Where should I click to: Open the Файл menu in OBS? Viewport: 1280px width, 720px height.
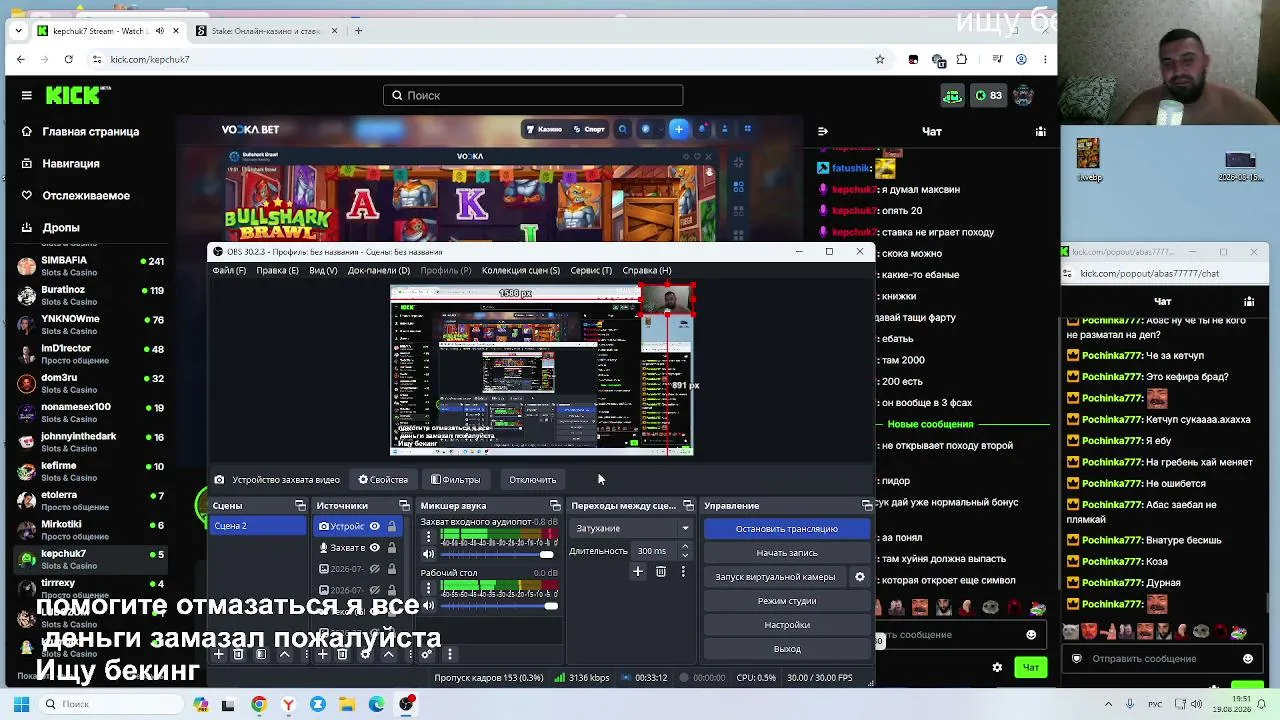pos(229,270)
